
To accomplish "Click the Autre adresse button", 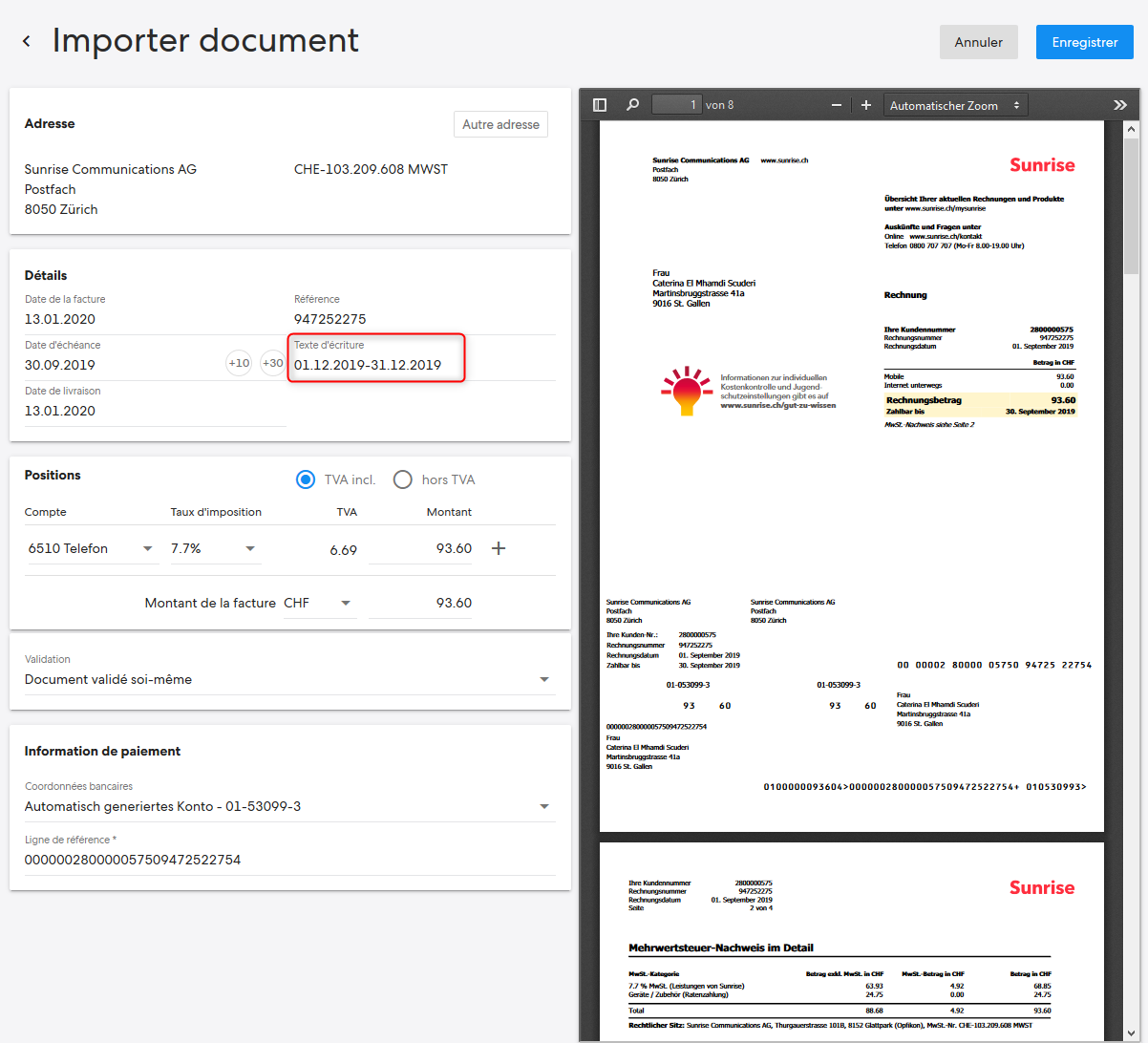I will pos(500,124).
